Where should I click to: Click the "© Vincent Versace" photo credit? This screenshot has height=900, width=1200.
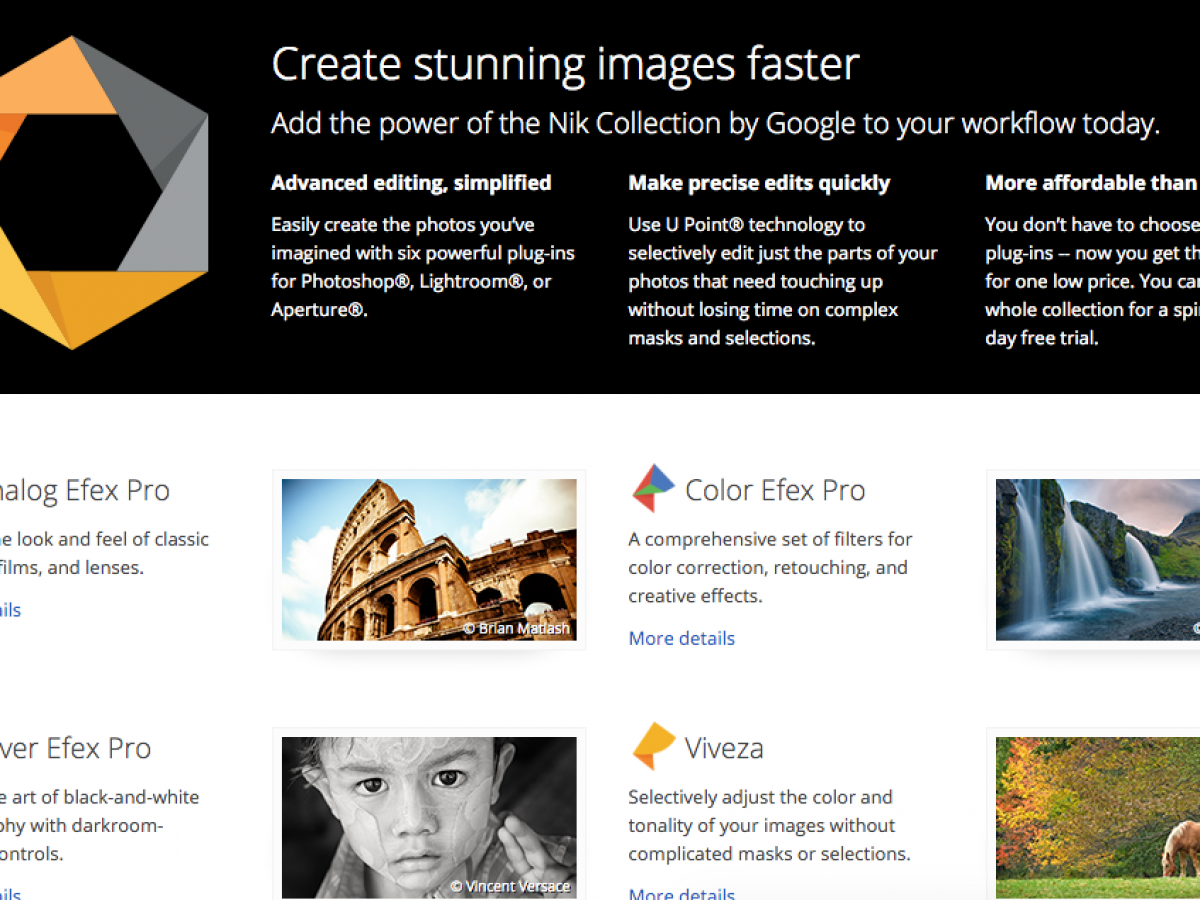click(510, 886)
